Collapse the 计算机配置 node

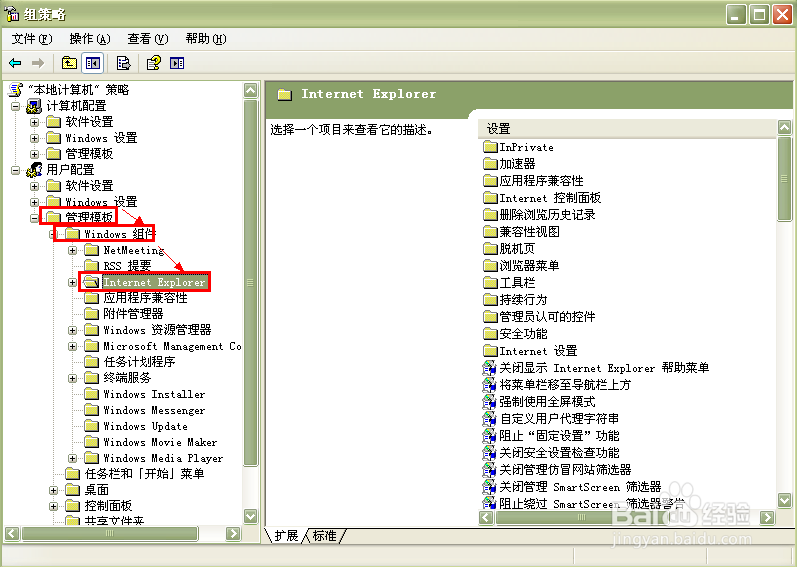point(16,106)
